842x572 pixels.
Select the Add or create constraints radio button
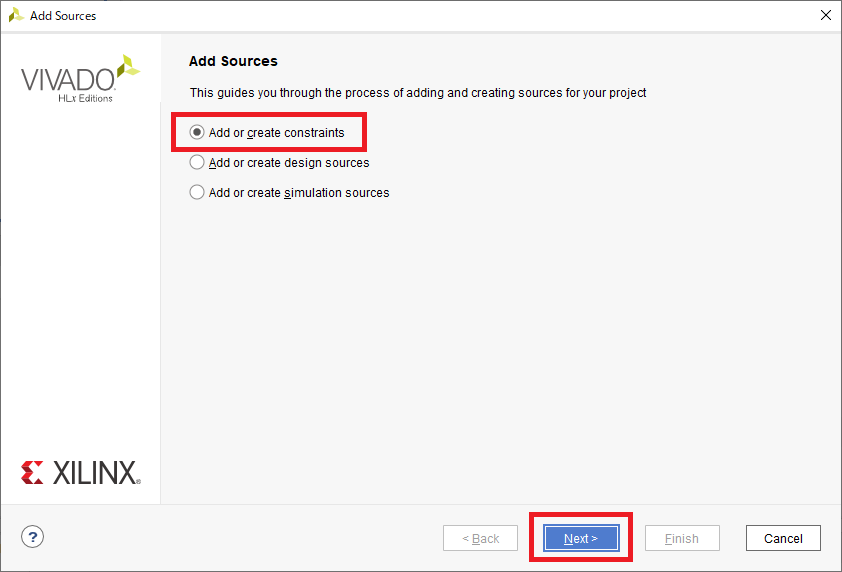[x=197, y=132]
